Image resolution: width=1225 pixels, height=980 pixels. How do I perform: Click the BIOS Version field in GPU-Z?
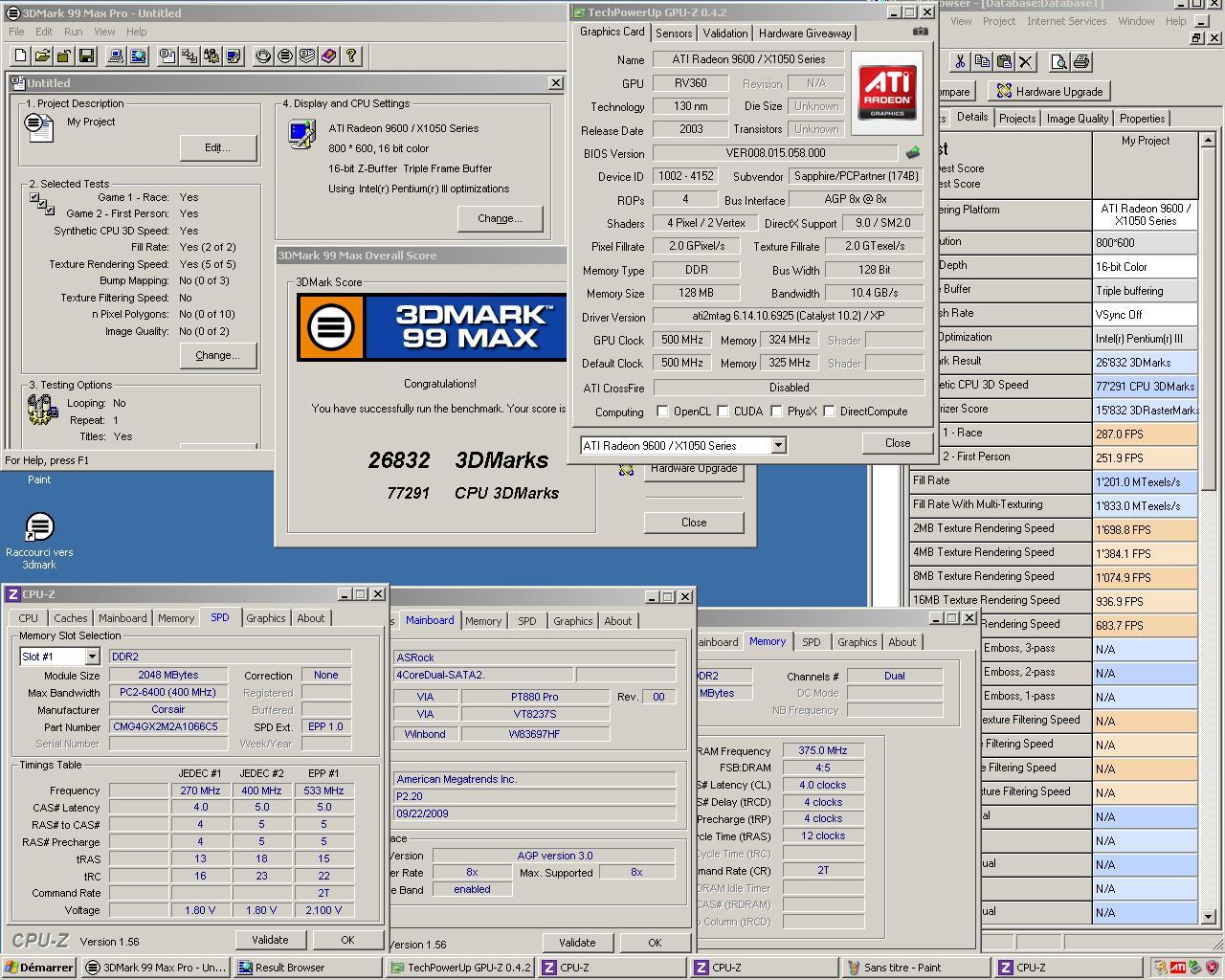[x=775, y=153]
